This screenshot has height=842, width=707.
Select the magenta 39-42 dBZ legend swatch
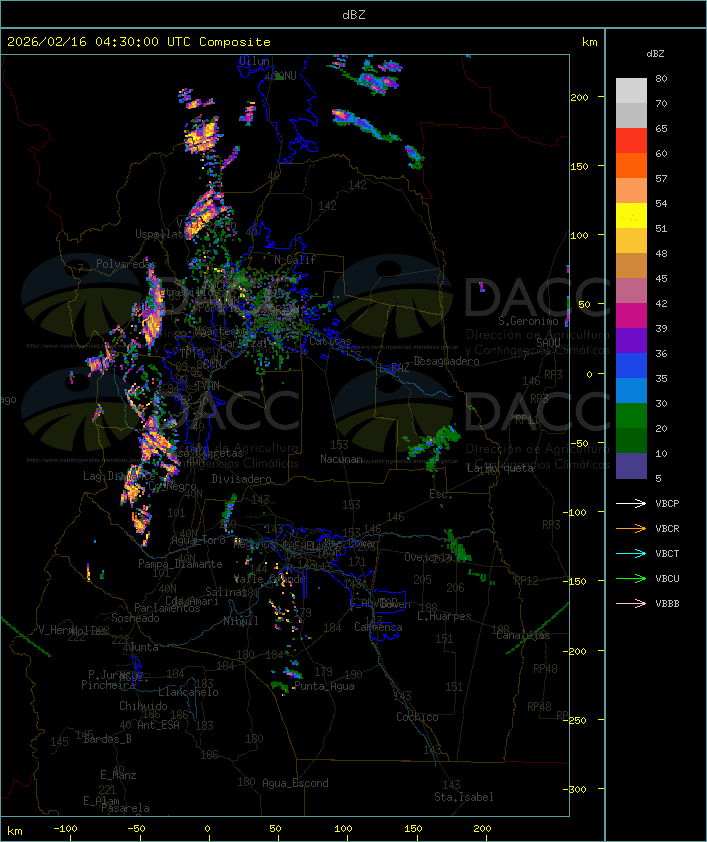[631, 316]
